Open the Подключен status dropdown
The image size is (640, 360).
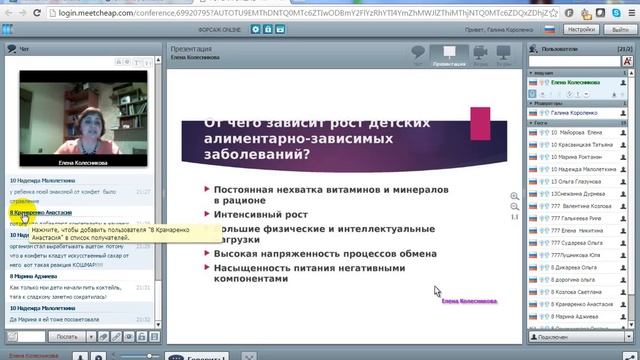[628, 337]
